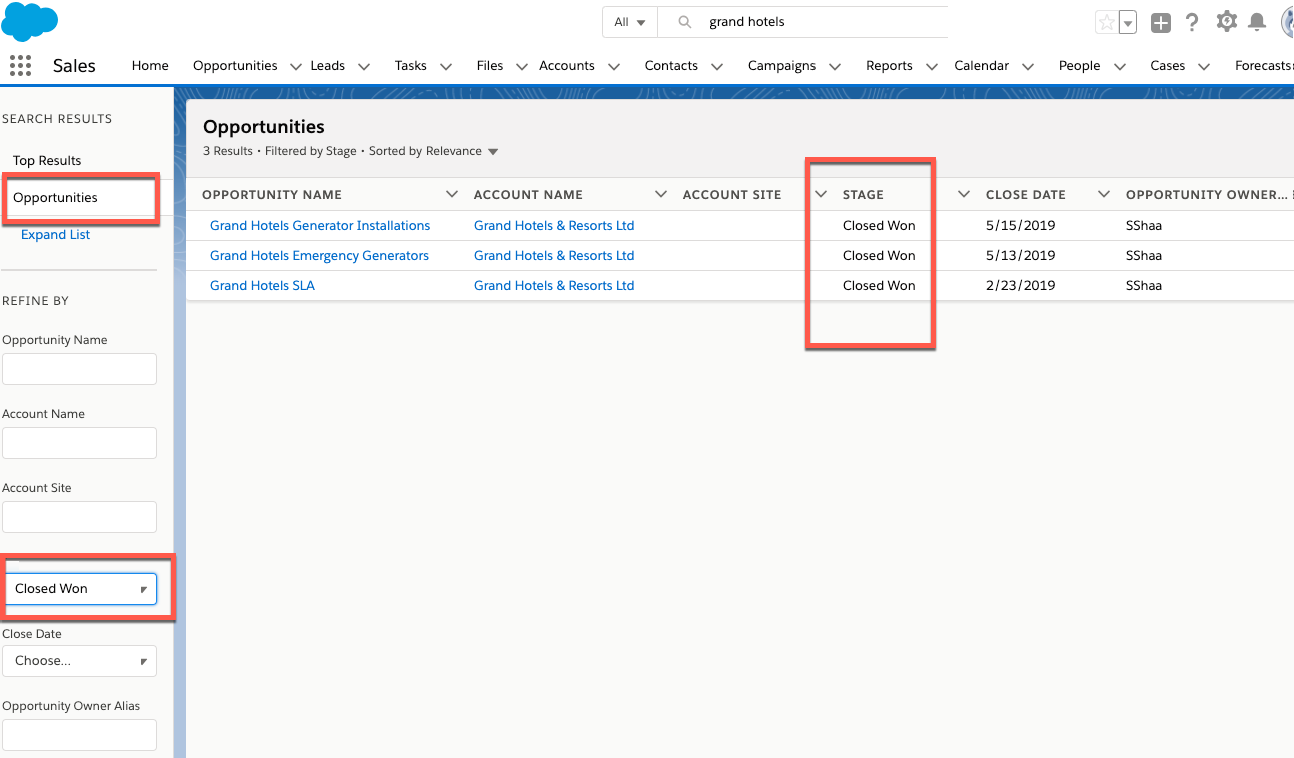Open the Help question mark icon
Image resolution: width=1294 pixels, height=758 pixels.
(x=1192, y=23)
